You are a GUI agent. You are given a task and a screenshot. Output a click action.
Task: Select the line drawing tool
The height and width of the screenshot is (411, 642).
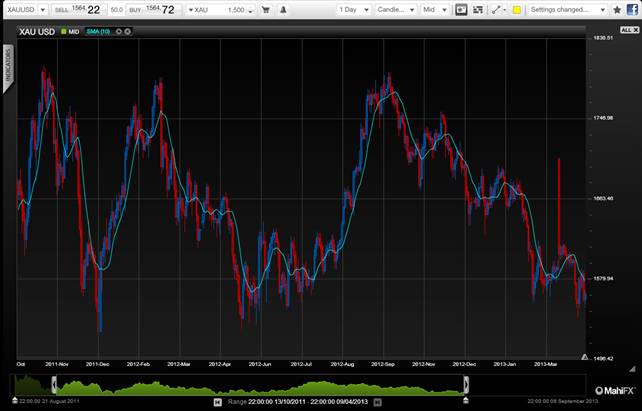(x=498, y=9)
